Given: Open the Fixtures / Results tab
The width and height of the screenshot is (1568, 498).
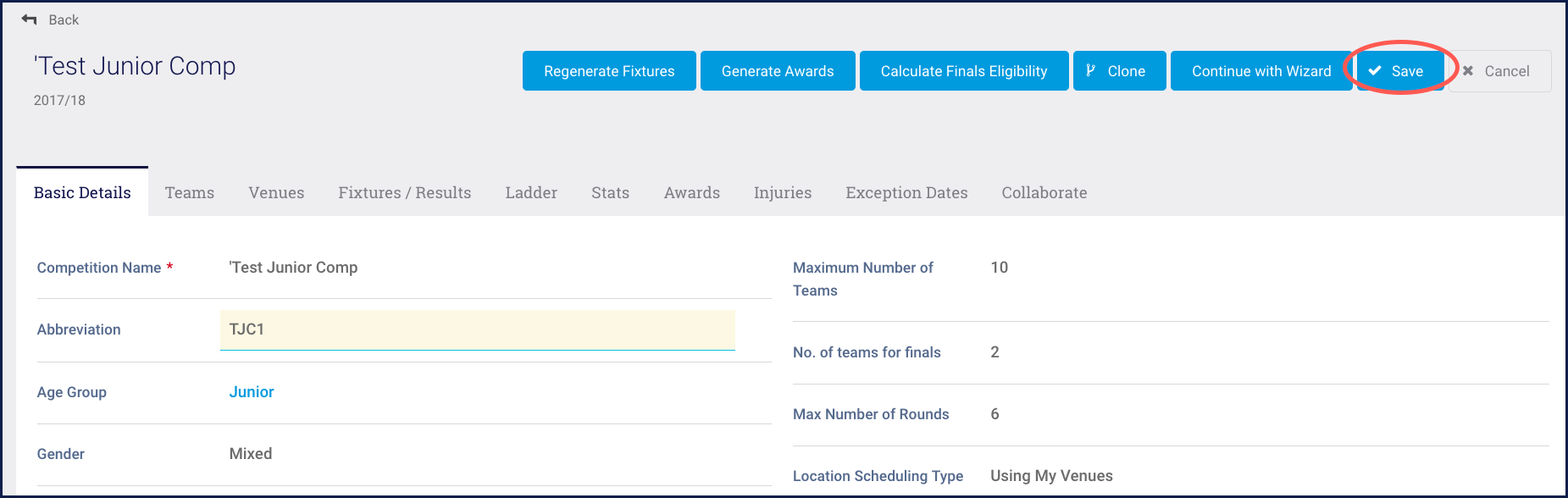Looking at the screenshot, I should [404, 193].
